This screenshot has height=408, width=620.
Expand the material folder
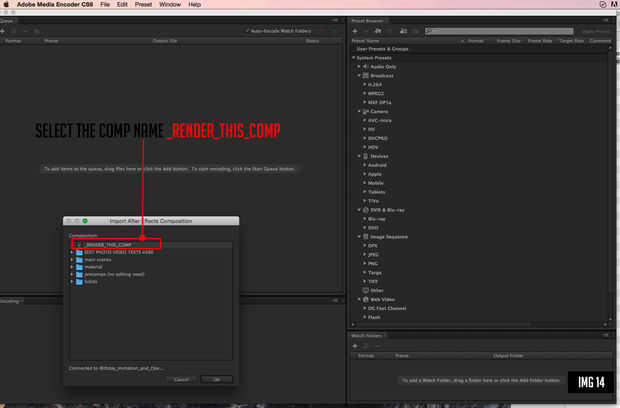pyautogui.click(x=72, y=267)
